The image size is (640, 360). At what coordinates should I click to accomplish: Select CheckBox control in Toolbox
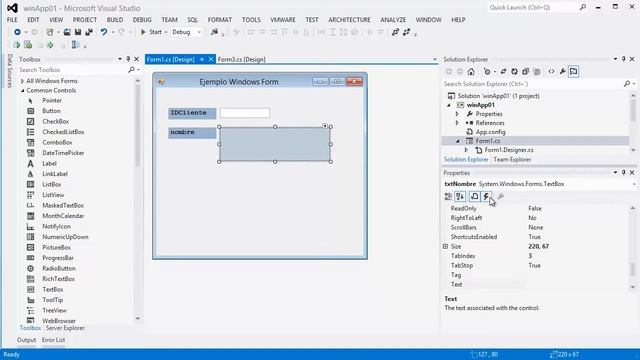coord(56,121)
